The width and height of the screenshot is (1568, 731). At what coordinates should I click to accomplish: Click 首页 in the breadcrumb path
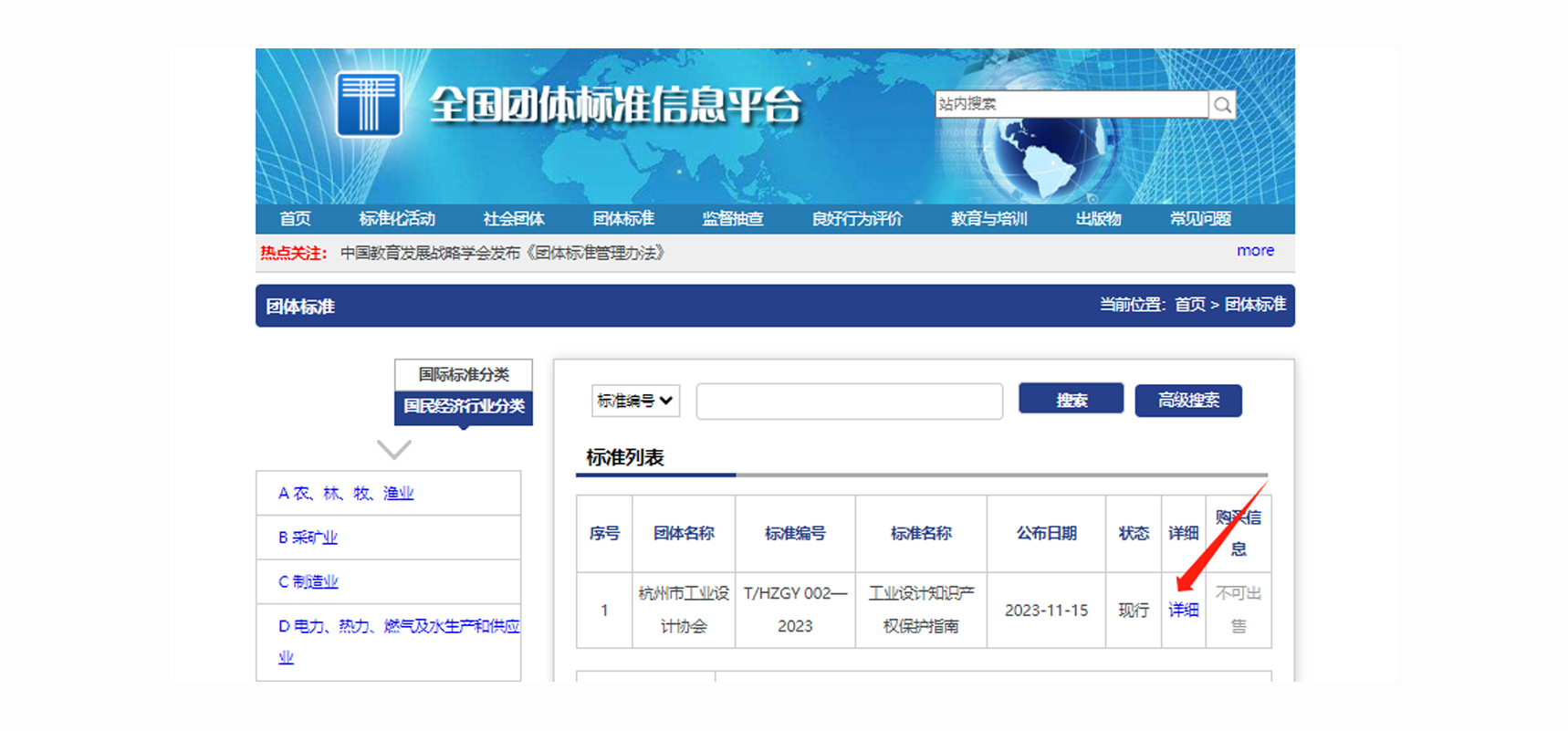click(1189, 305)
